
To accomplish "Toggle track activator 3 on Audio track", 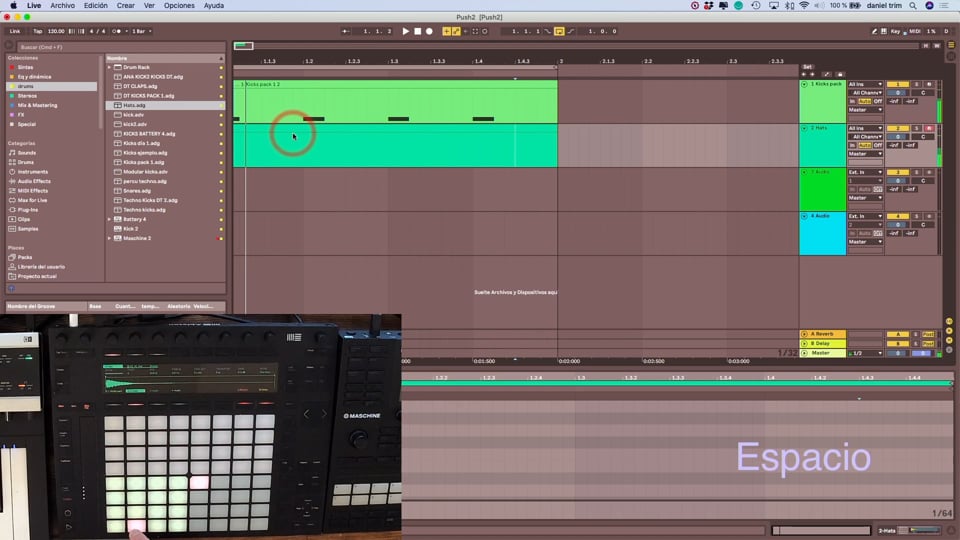I will point(898,173).
